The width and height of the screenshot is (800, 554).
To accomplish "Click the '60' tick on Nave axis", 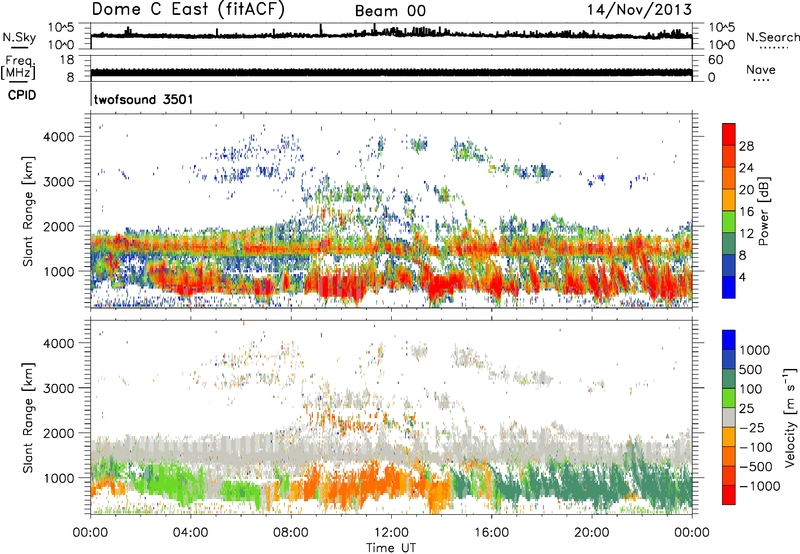I will click(715, 60).
